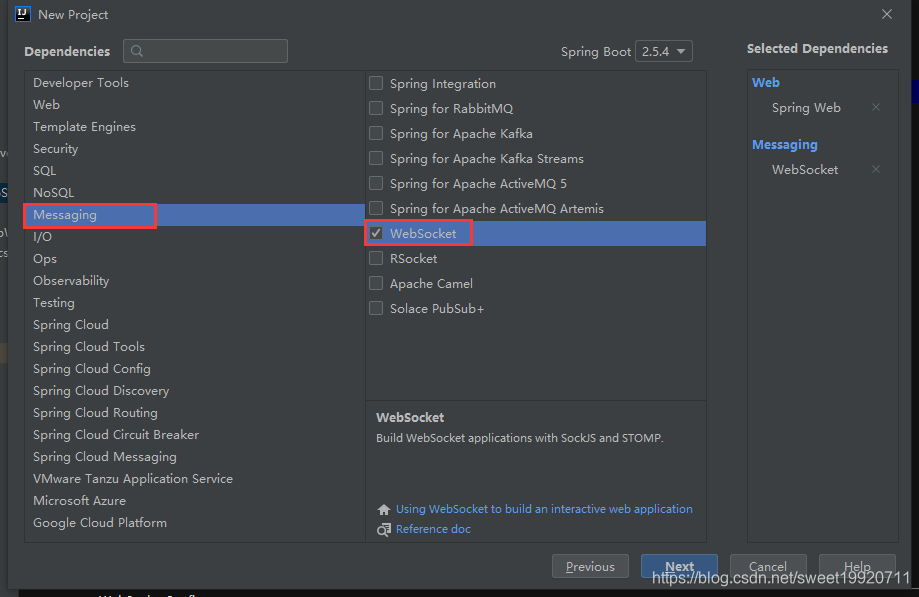The height and width of the screenshot is (597, 919).
Task: Open the Spring Cloud Tools category
Action: [x=195, y=347]
